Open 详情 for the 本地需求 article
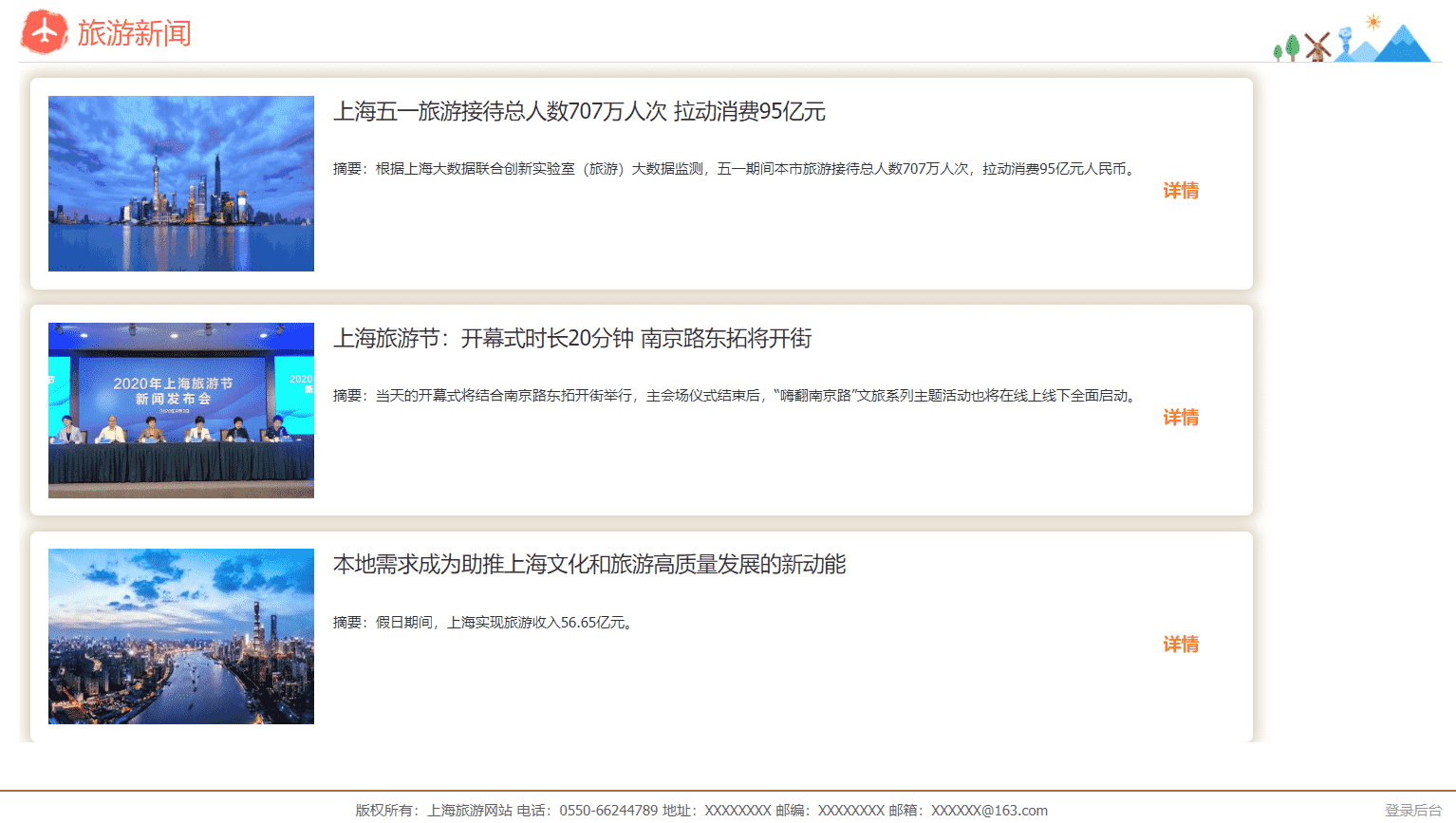 [1180, 645]
